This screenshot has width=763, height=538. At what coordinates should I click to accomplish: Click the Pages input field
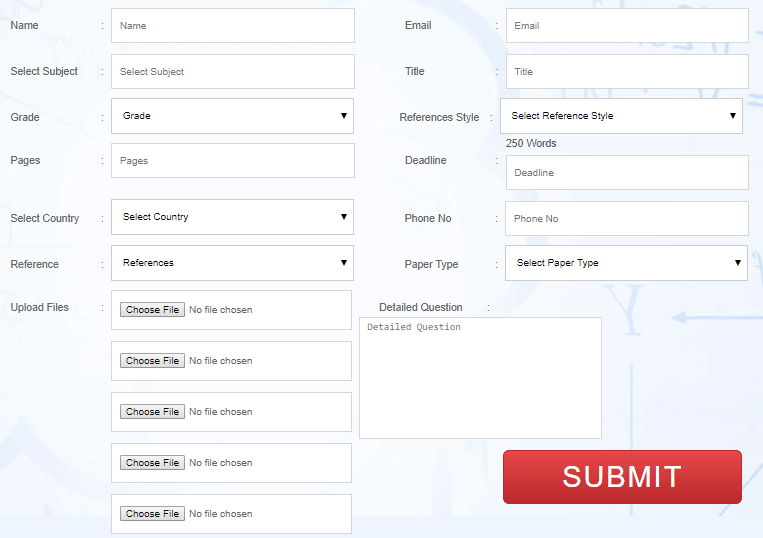[x=233, y=161]
